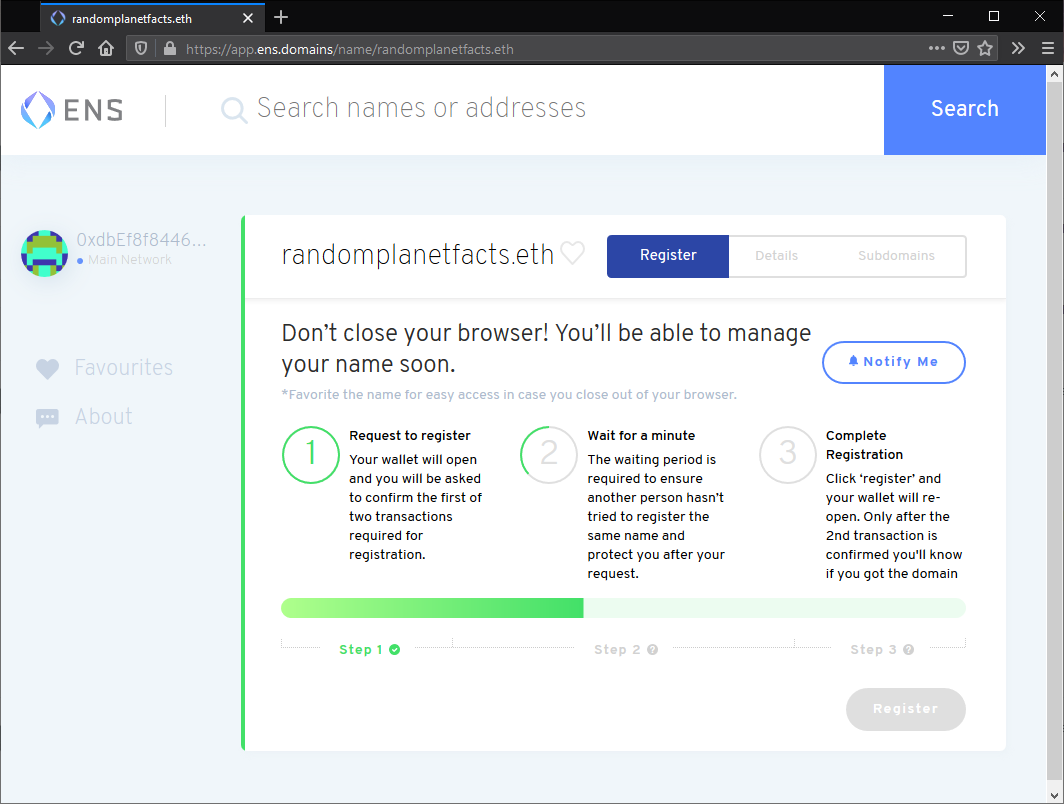
Task: Open the page actions three-dot menu
Action: [937, 48]
